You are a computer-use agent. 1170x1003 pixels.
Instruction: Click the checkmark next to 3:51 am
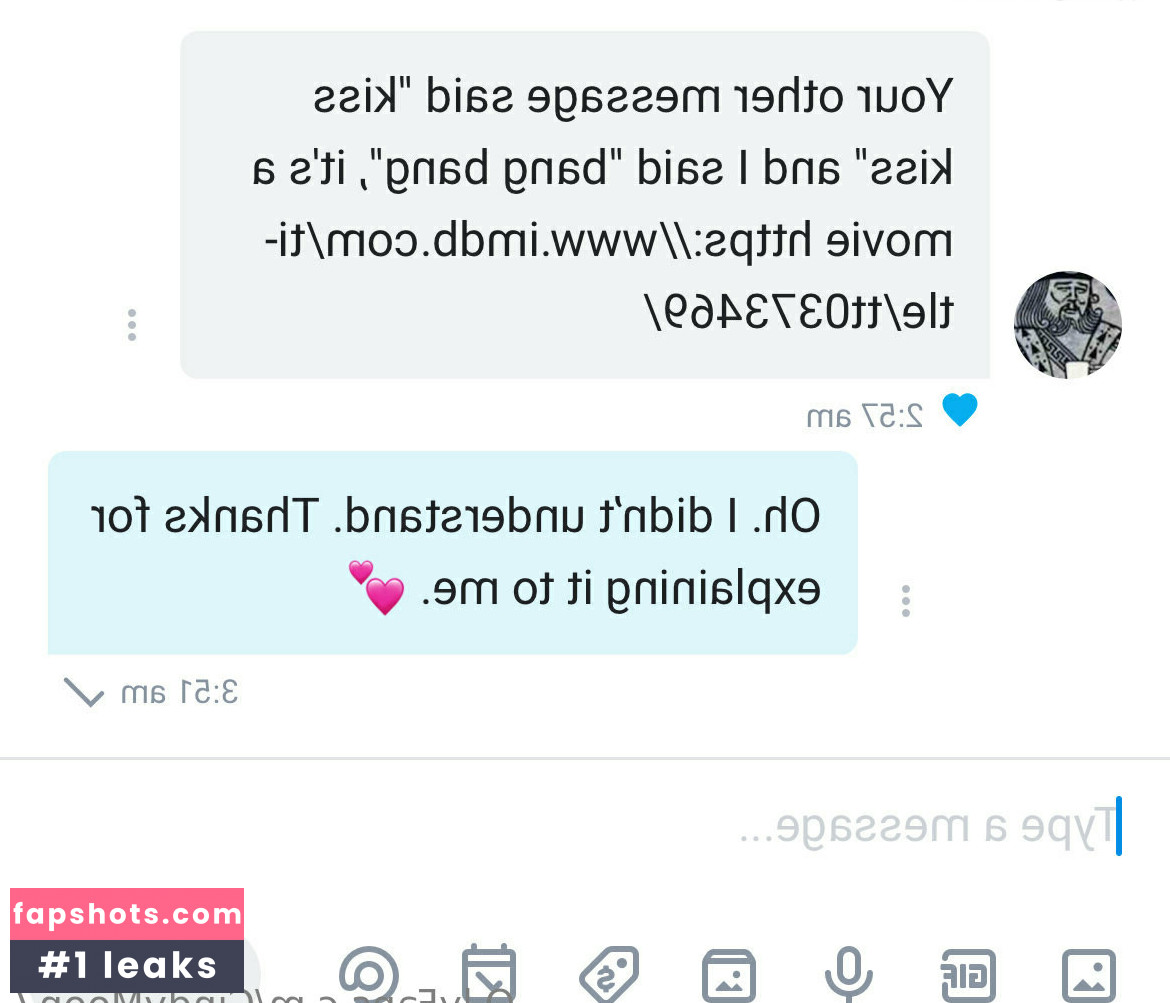84,693
